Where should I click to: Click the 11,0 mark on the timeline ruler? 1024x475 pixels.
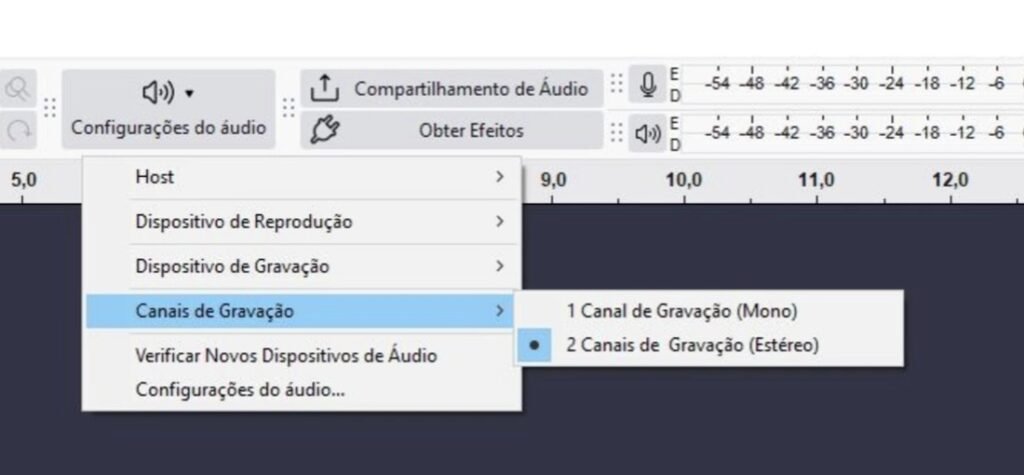point(816,181)
